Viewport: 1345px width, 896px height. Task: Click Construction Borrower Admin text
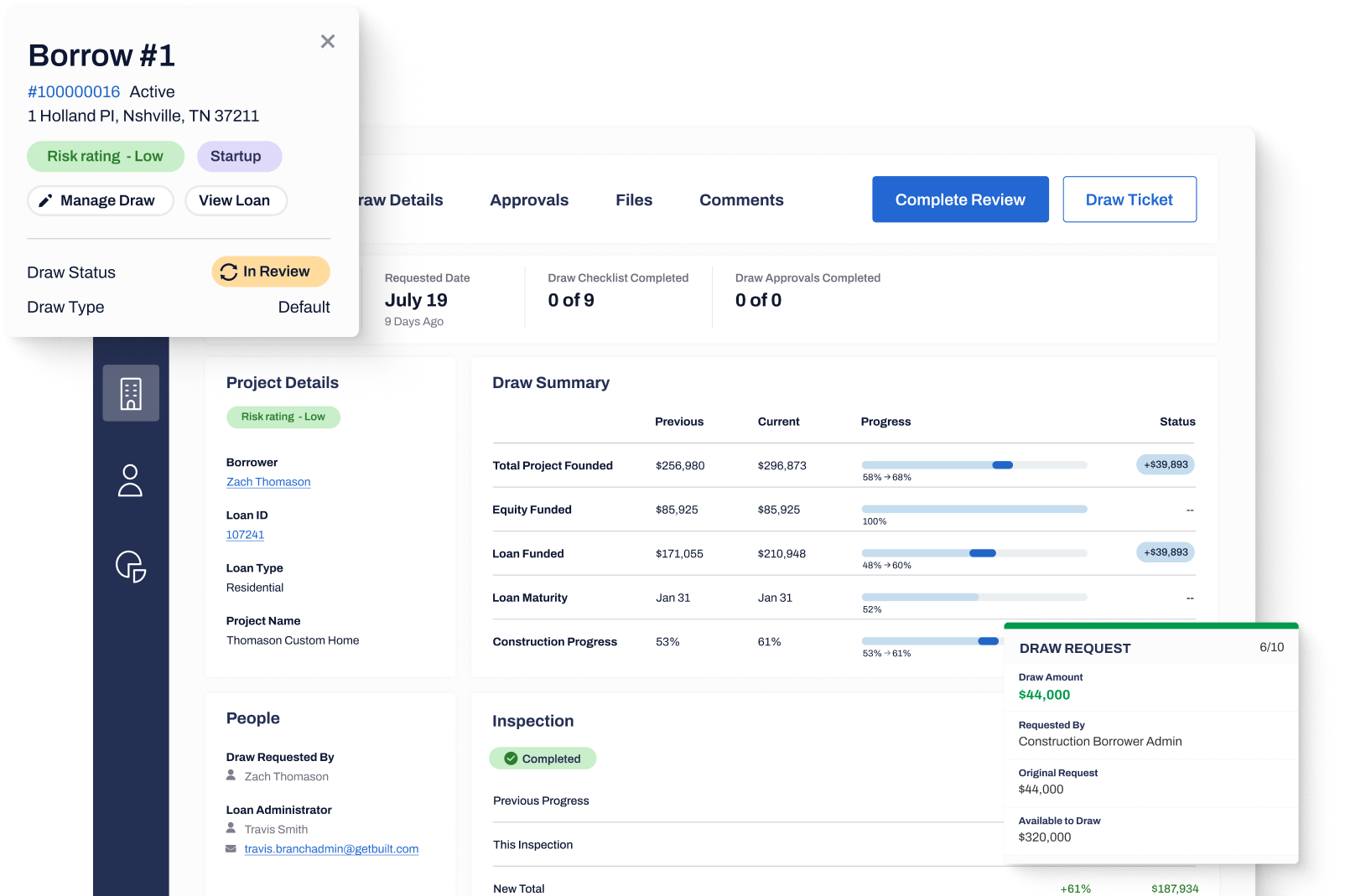point(1100,742)
